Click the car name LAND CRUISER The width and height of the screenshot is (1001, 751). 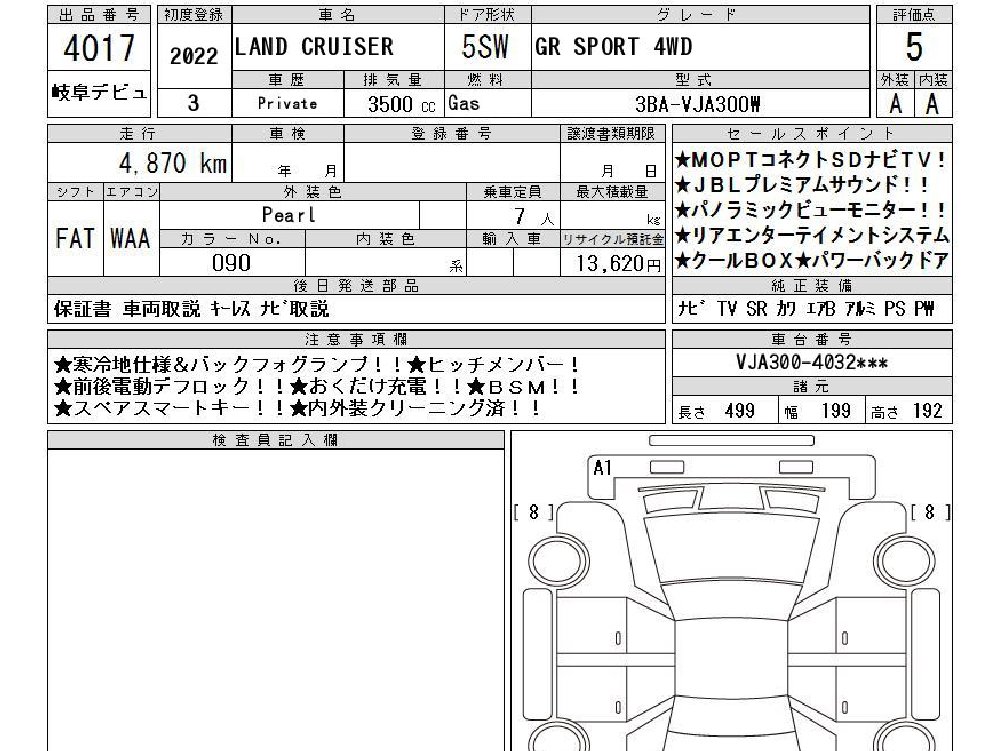(x=314, y=47)
